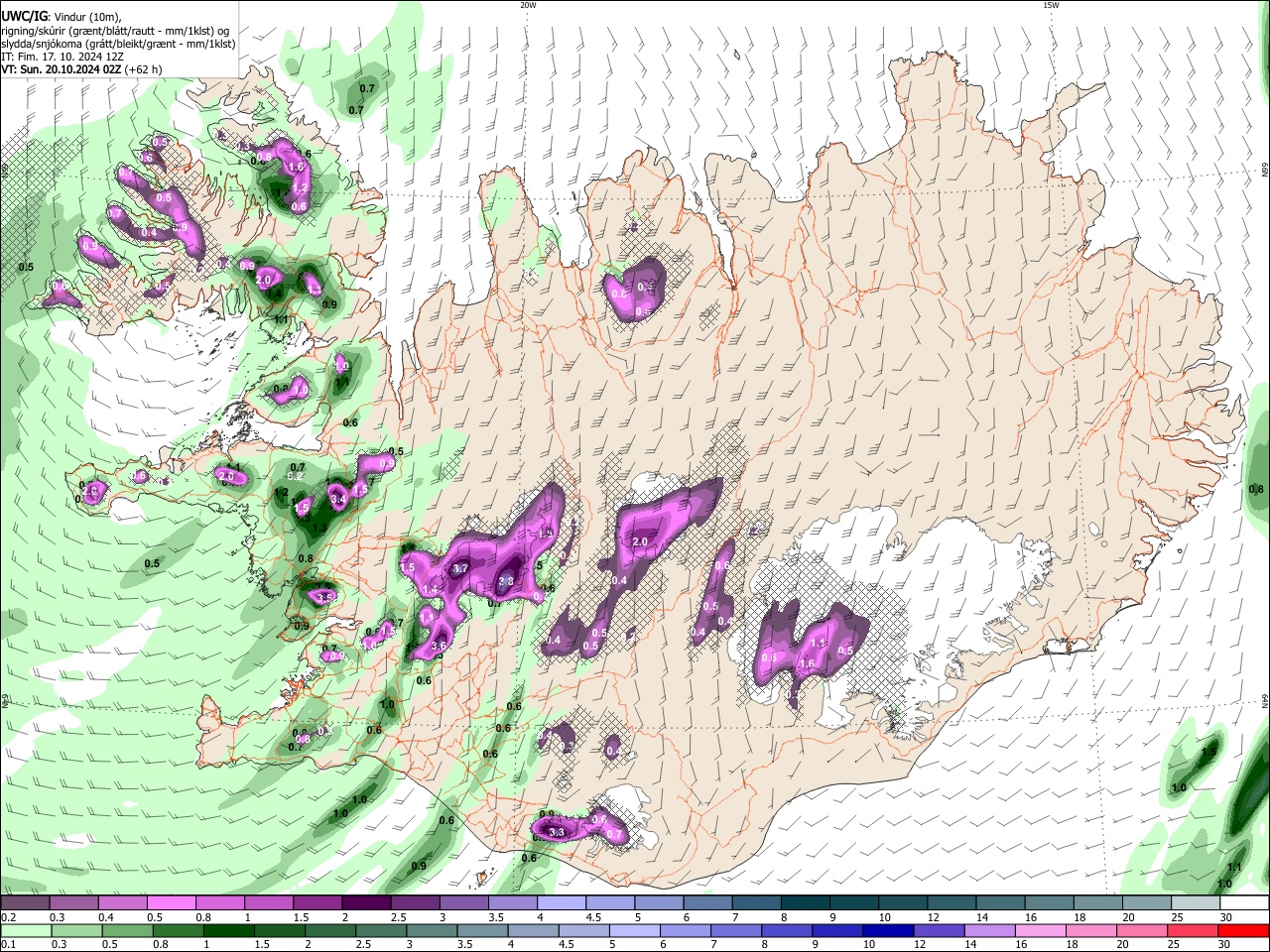Pick the first upper-scale swatch above 0.2

coord(24,903)
